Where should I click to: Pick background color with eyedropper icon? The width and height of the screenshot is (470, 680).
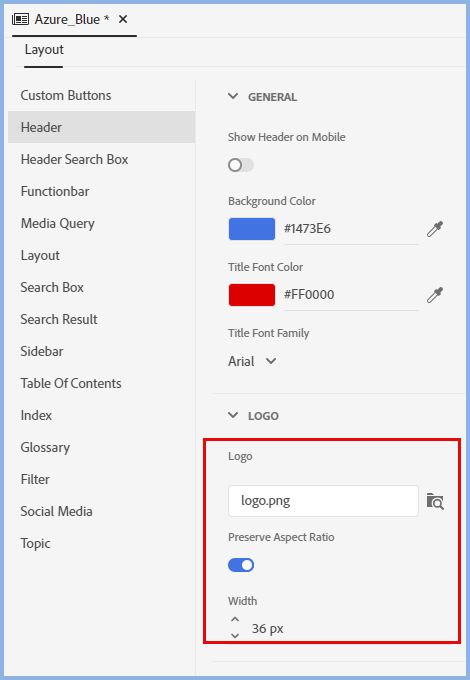434,229
